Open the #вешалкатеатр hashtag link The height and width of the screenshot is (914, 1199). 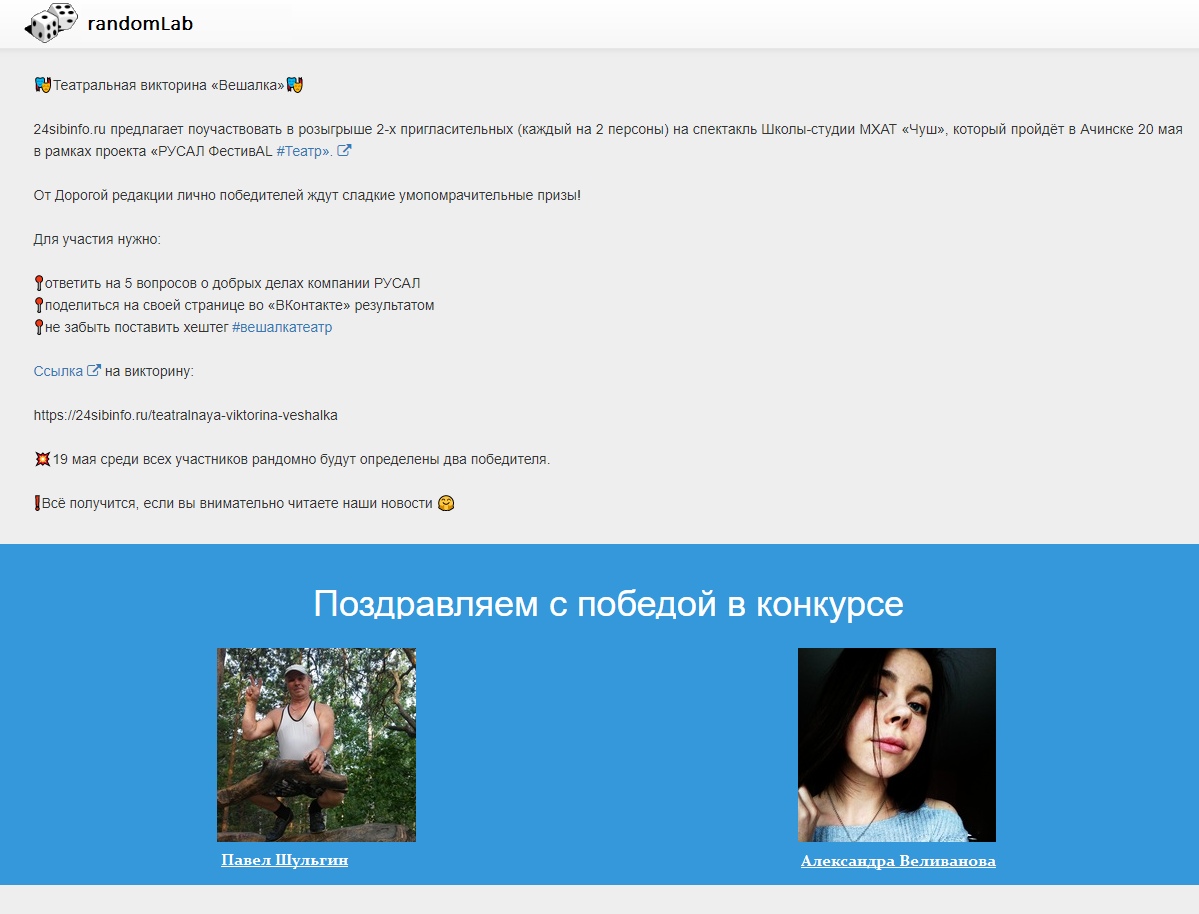click(282, 327)
